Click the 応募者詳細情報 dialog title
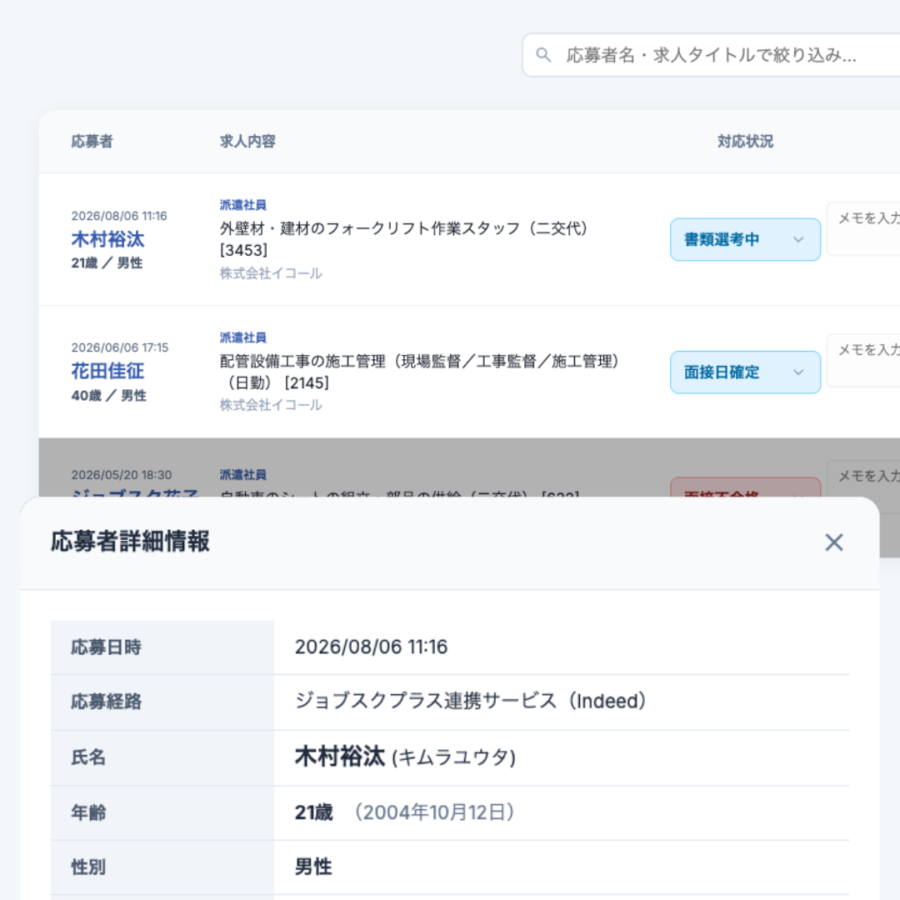The image size is (900, 900). click(130, 541)
